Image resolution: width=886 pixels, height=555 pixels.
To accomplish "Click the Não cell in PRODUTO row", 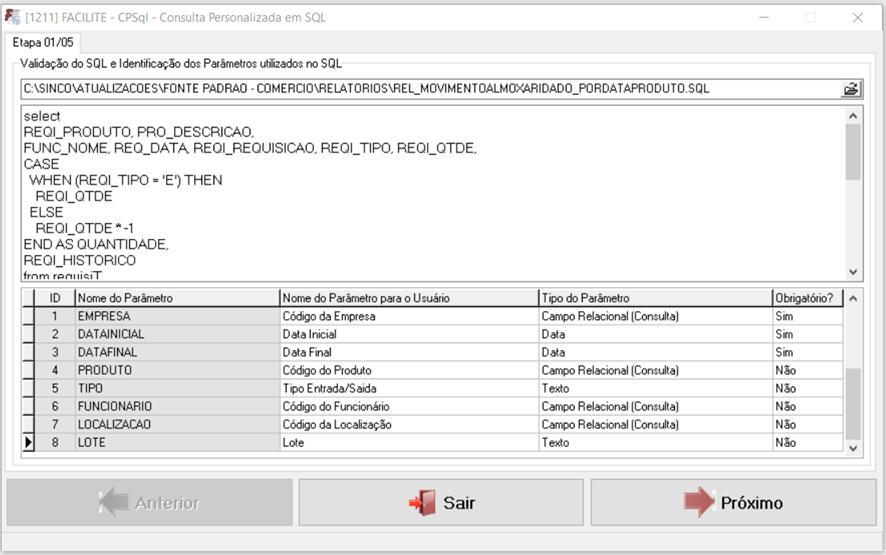I will (807, 370).
